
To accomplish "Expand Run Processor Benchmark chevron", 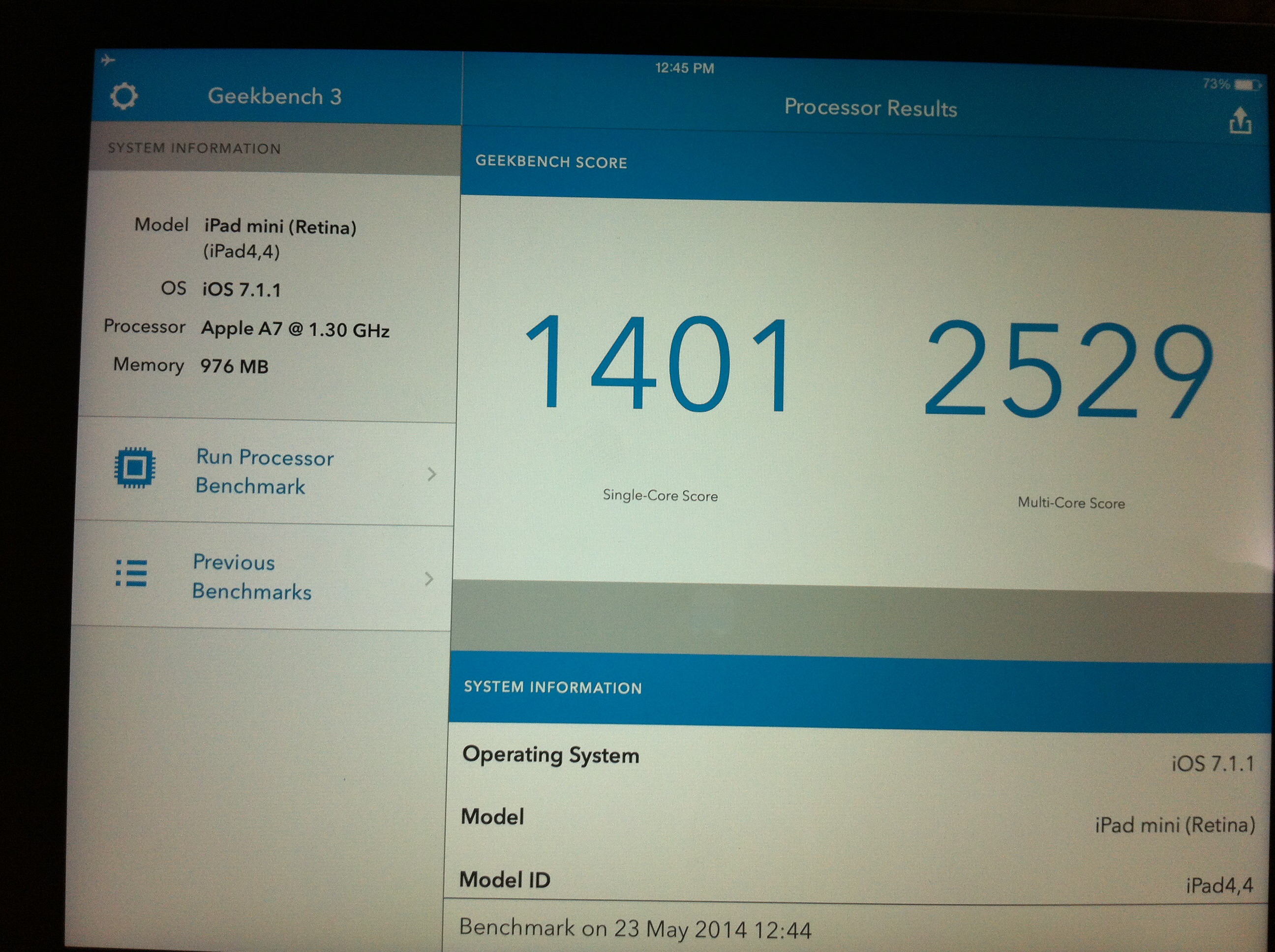I will pyautogui.click(x=432, y=474).
